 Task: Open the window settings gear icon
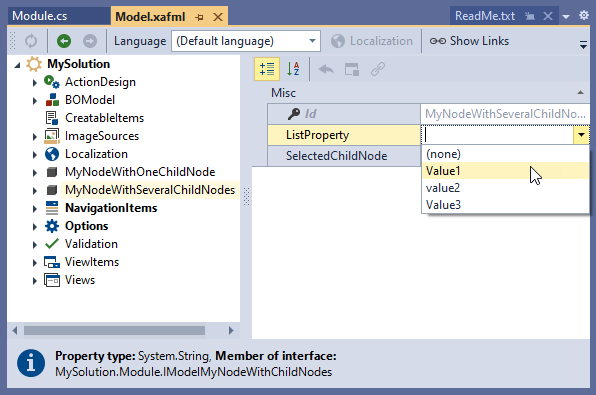point(584,15)
